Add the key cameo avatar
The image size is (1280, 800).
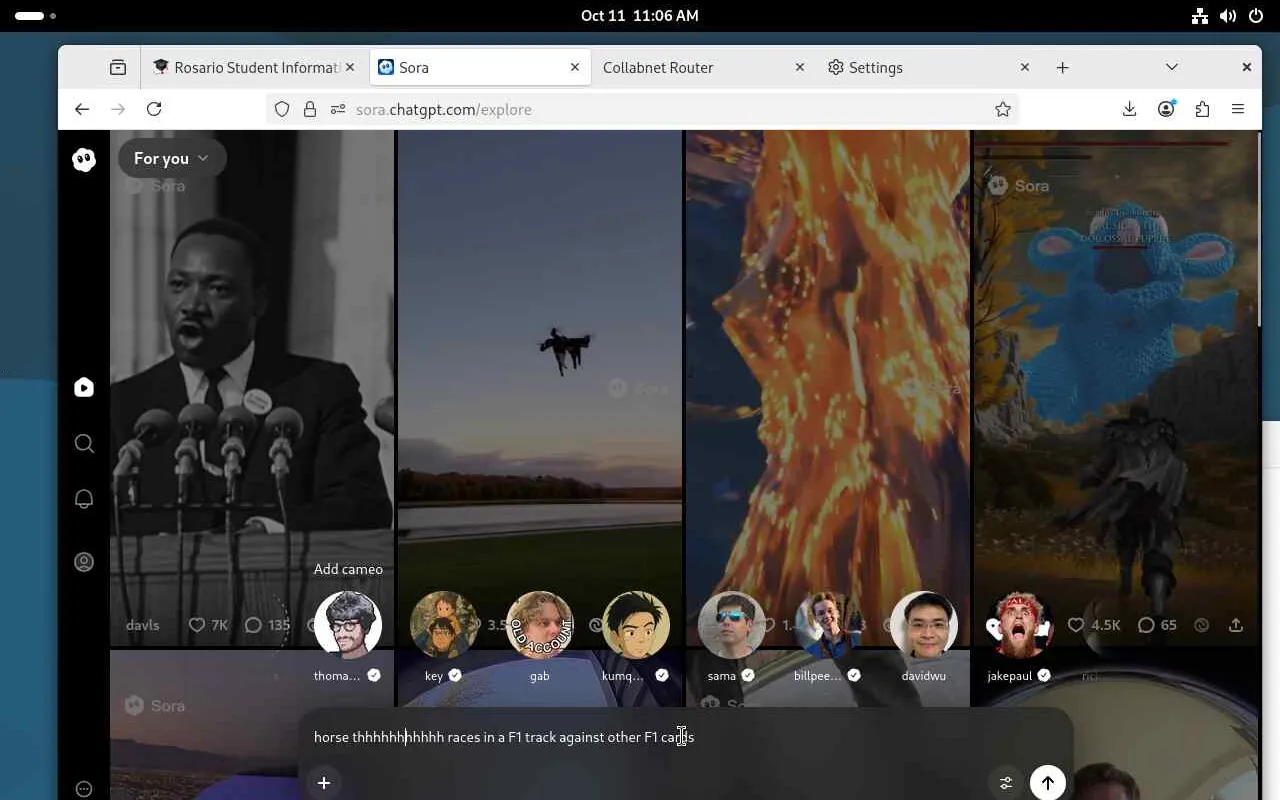click(x=443, y=625)
